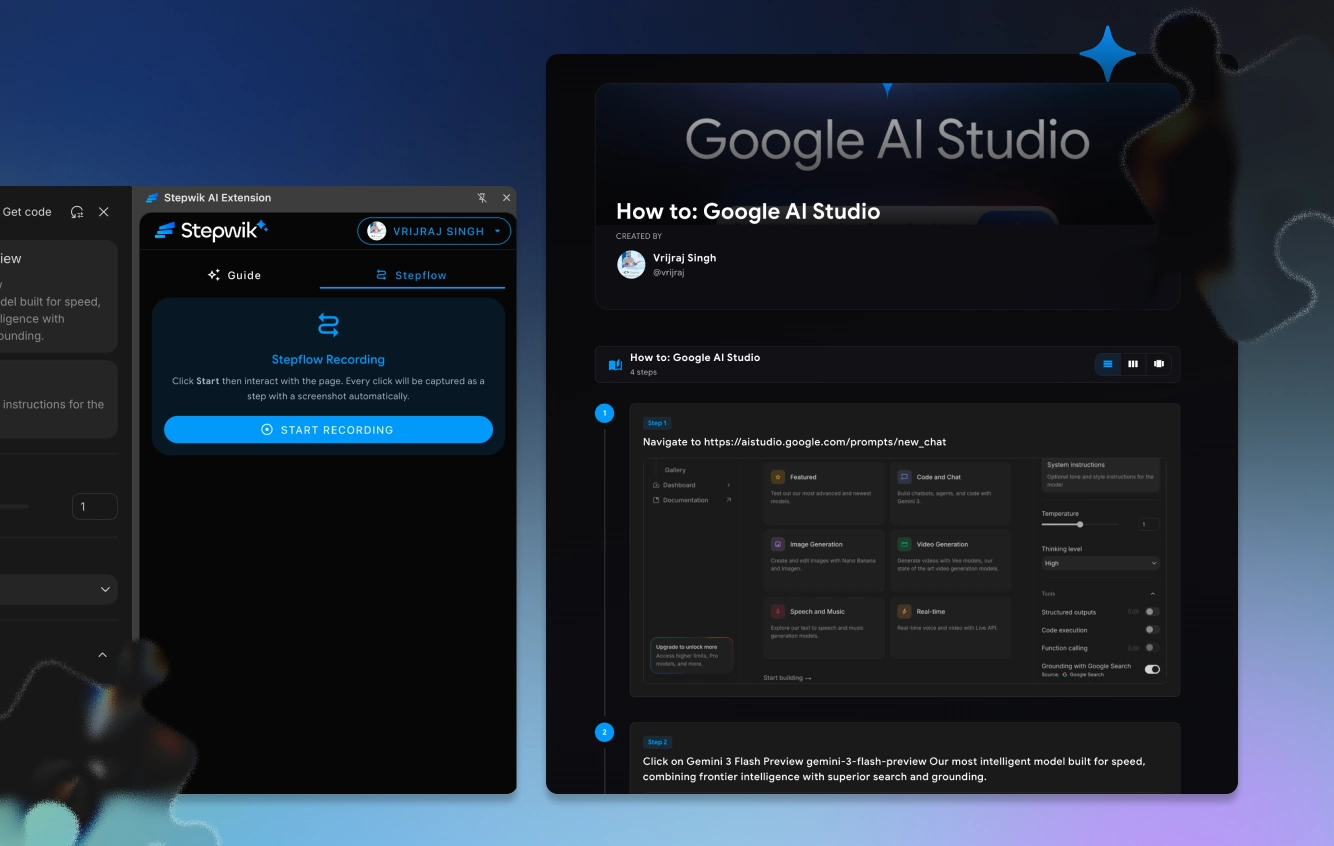Image resolution: width=1334 pixels, height=846 pixels.
Task: Turn off Grounding with Google Search switch
Action: tap(1152, 669)
